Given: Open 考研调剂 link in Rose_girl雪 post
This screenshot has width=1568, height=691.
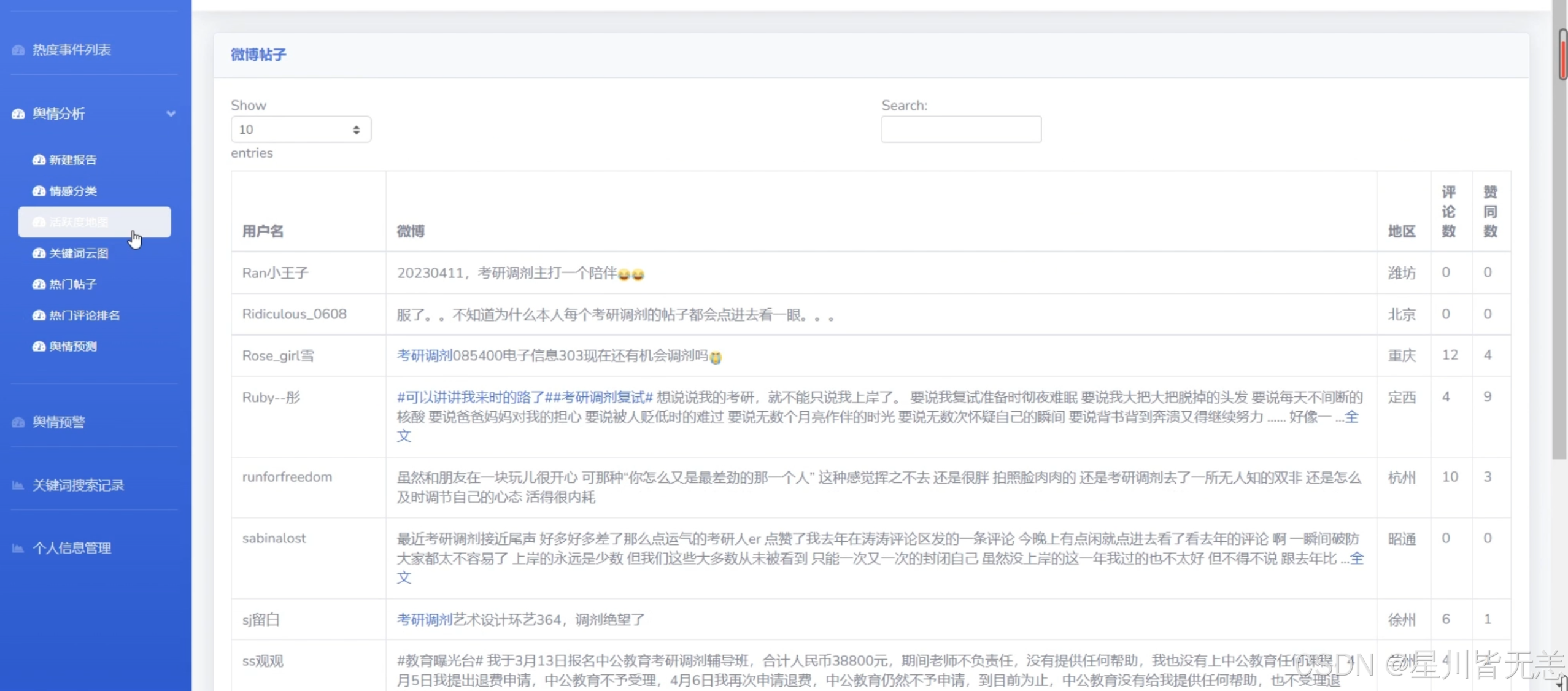Looking at the screenshot, I should click(x=424, y=356).
